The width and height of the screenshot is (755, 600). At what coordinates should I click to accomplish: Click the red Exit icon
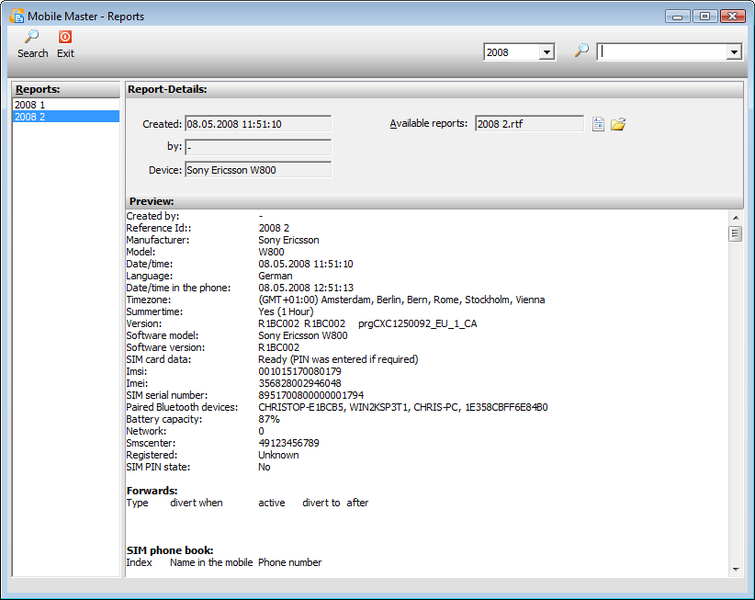(65, 38)
